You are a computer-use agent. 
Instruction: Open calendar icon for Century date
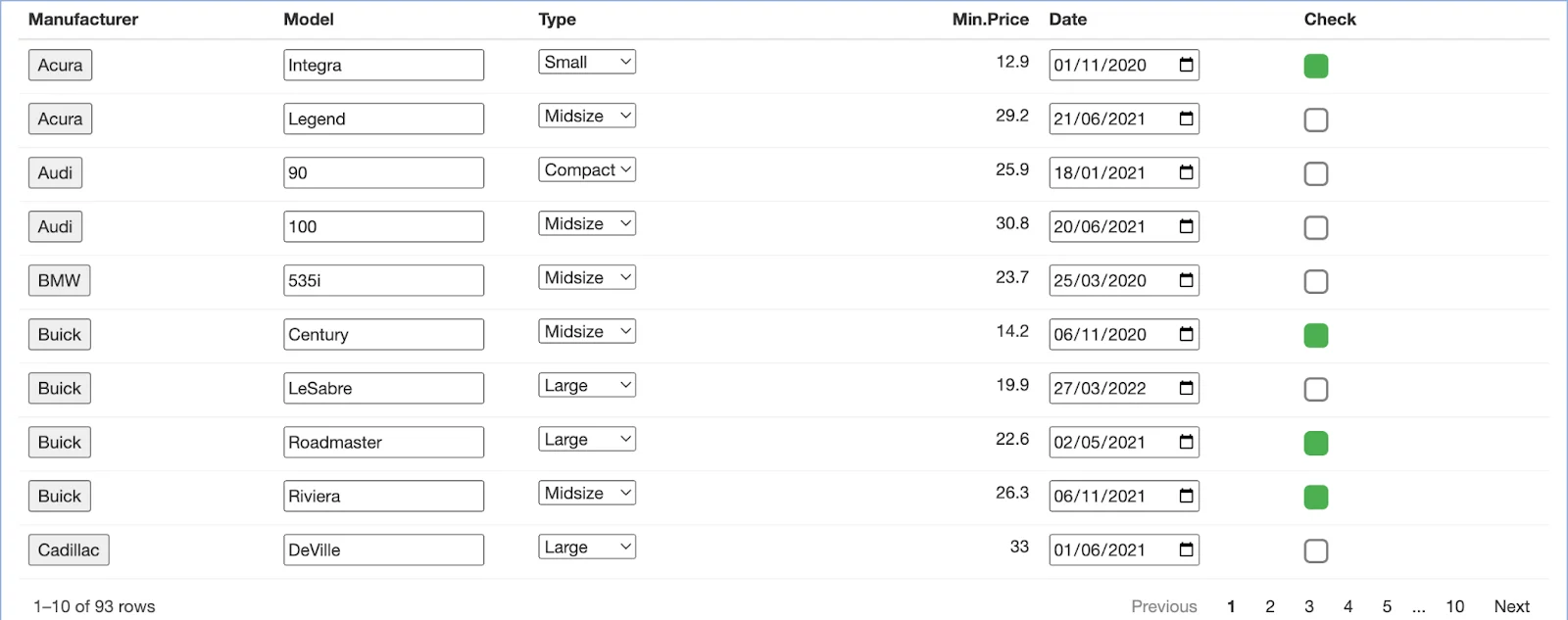point(1186,335)
